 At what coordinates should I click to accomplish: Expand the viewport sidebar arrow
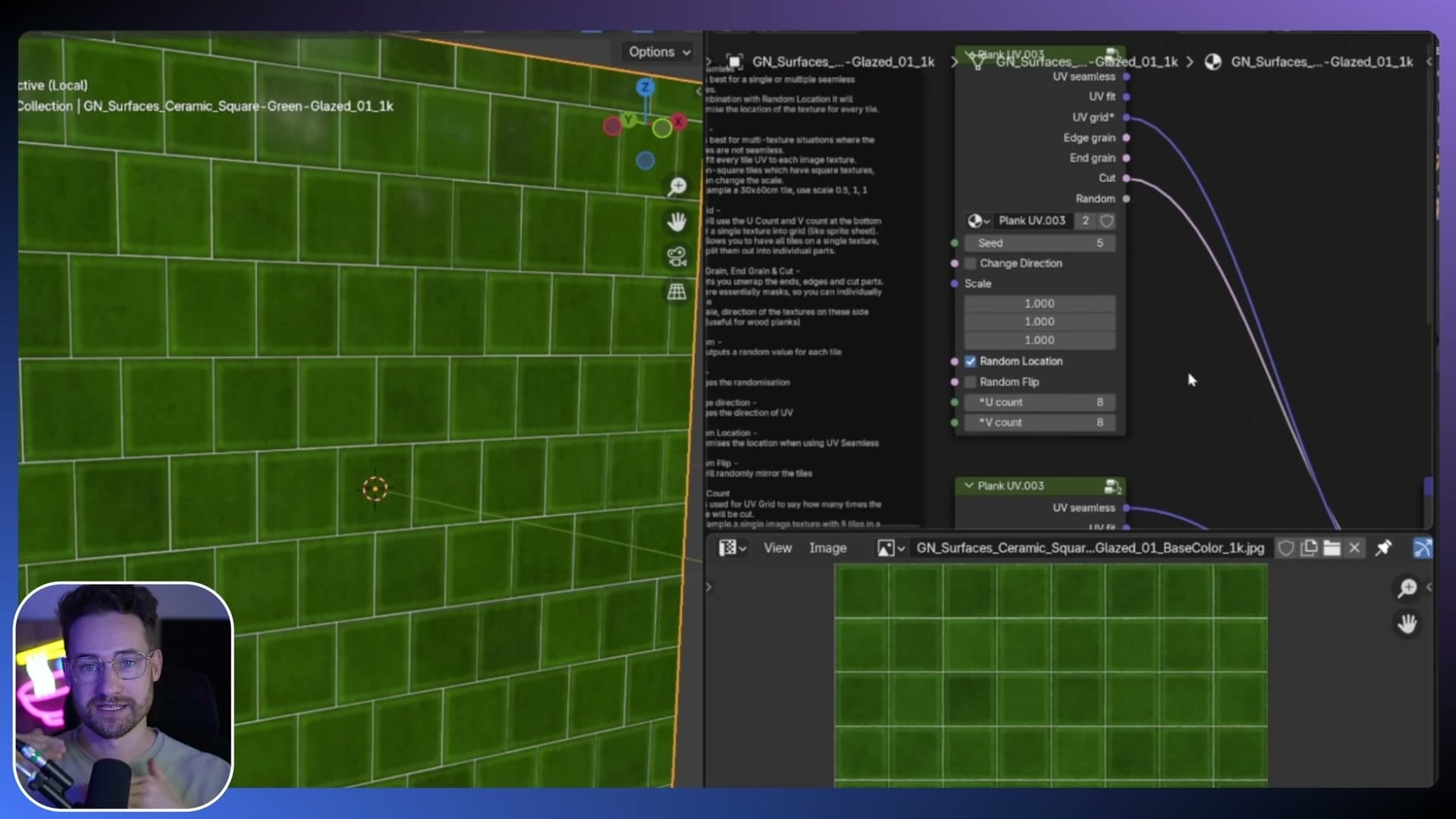698,91
